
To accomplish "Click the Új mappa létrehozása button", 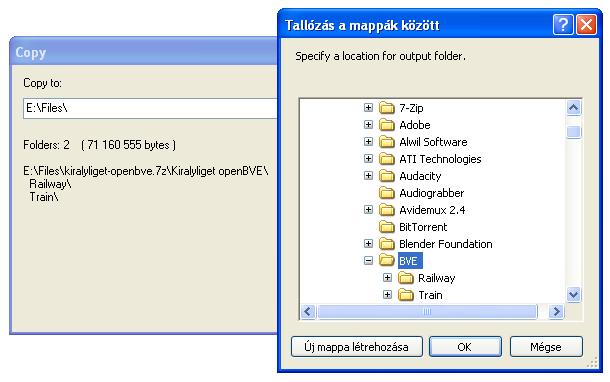I will tap(356, 347).
